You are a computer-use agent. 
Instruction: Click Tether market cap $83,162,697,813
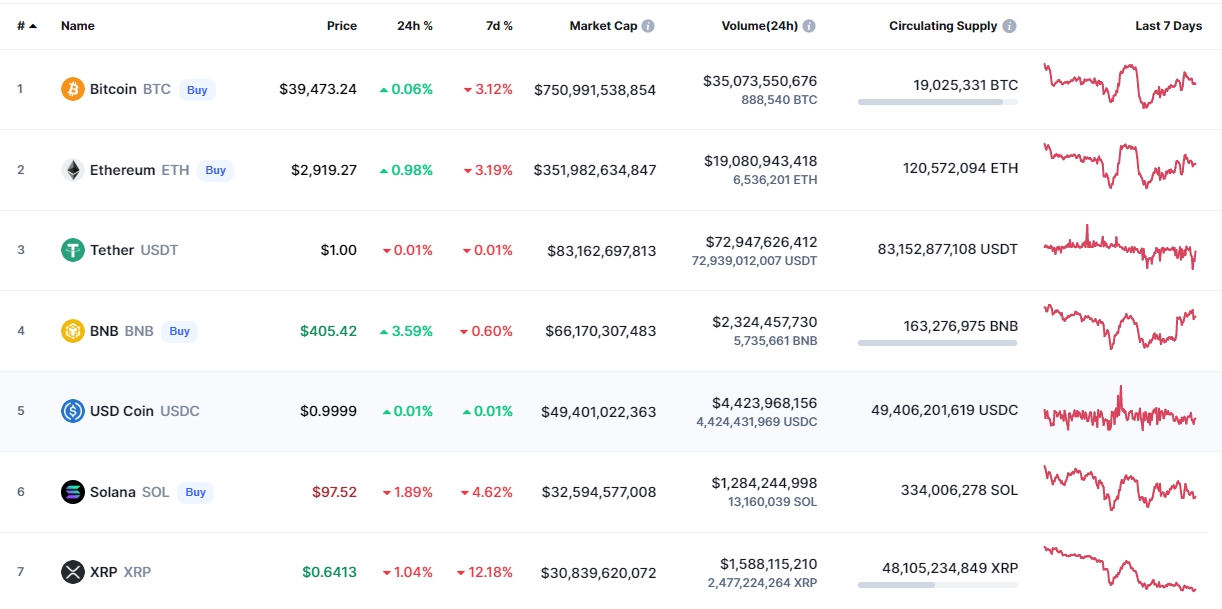click(602, 250)
